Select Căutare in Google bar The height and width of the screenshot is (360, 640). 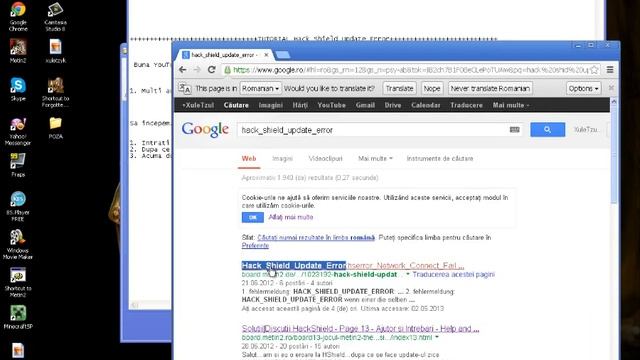click(x=236, y=105)
